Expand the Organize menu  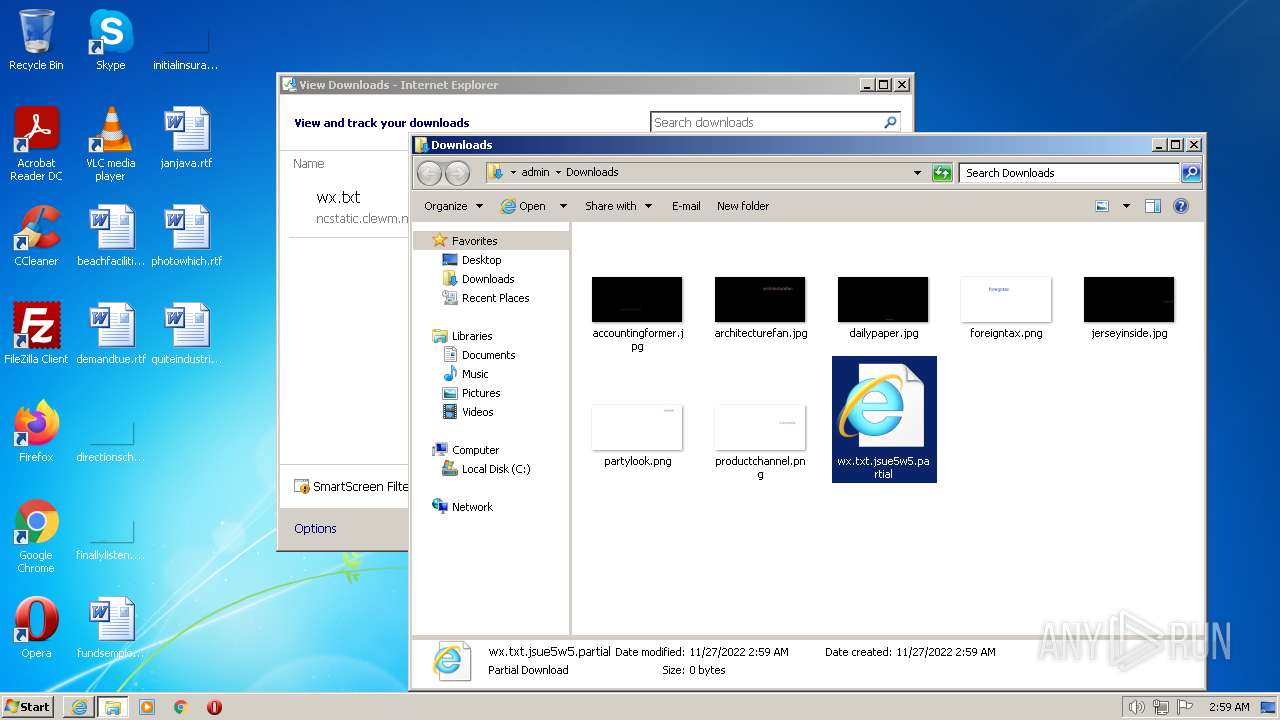pos(453,206)
